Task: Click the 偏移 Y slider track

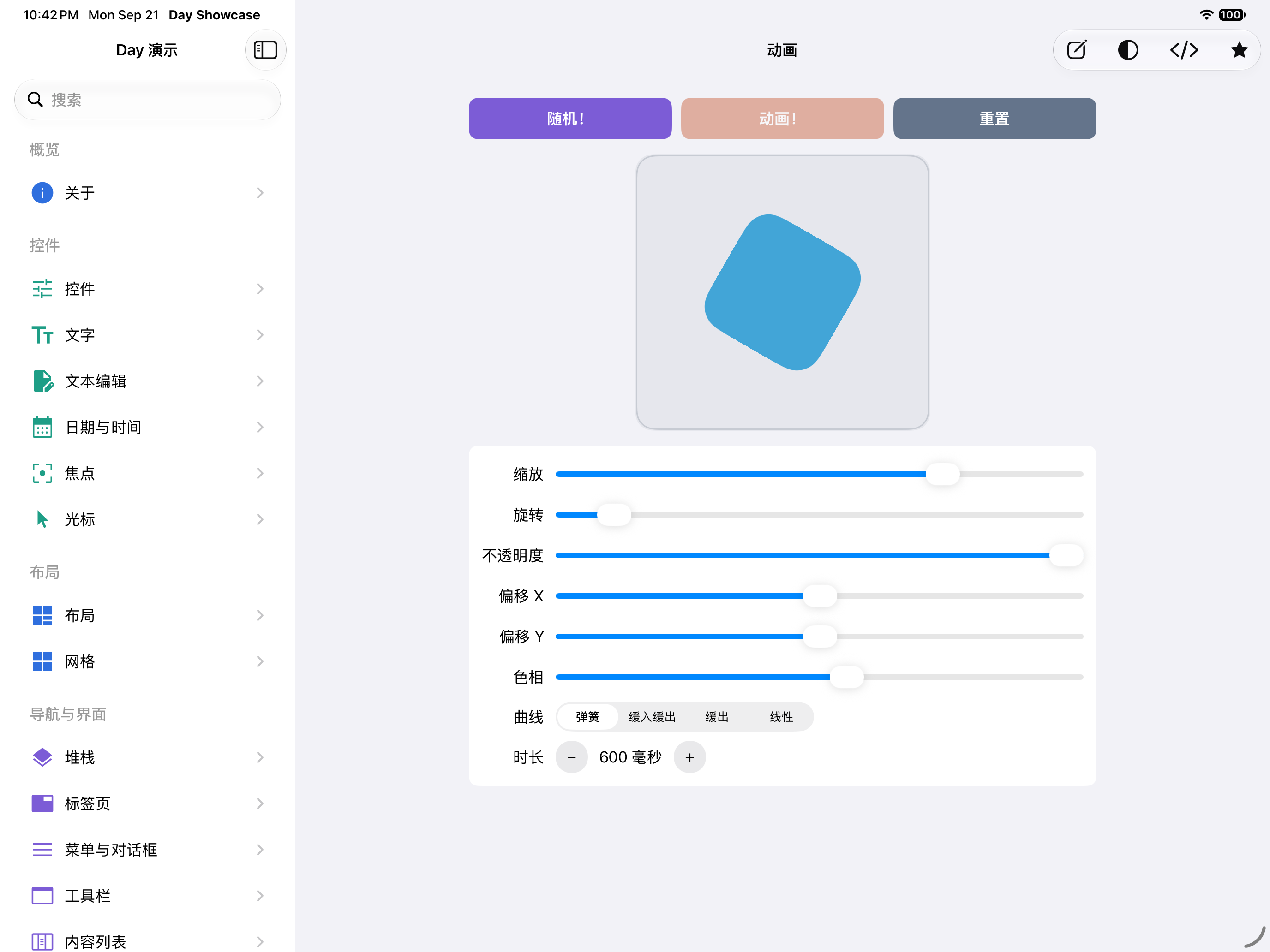Action: (x=819, y=637)
